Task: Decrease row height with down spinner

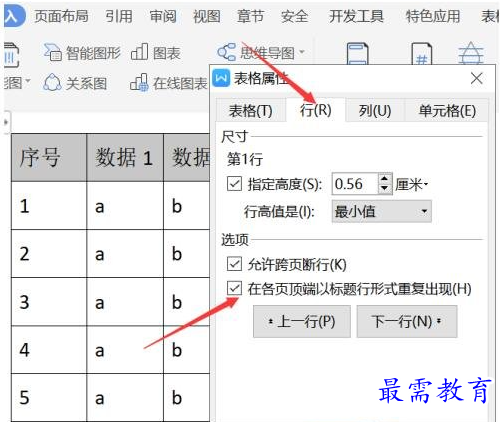Action: 385,189
